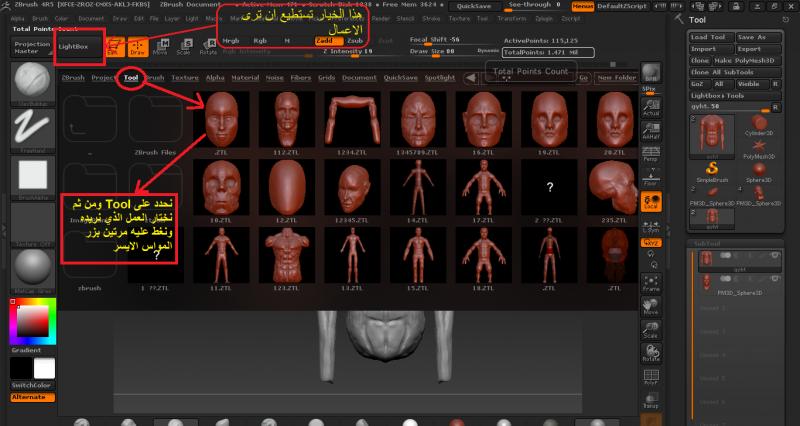The height and width of the screenshot is (426, 800).
Task: Collapse the SubTool section
Action: tap(706, 242)
